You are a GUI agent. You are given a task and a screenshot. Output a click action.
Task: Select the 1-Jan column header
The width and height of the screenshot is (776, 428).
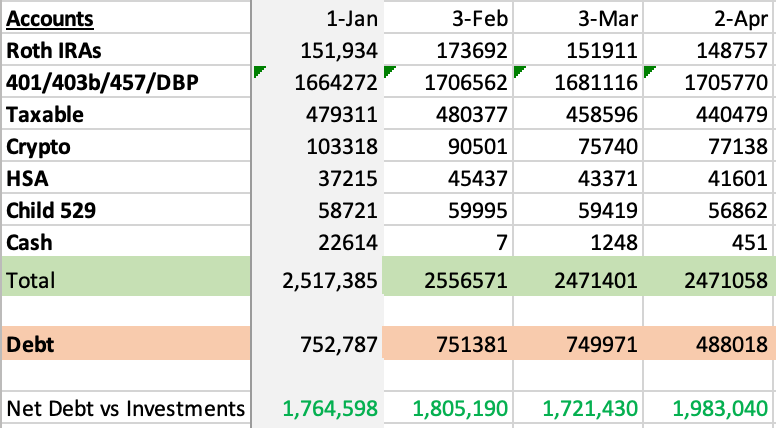(x=350, y=19)
